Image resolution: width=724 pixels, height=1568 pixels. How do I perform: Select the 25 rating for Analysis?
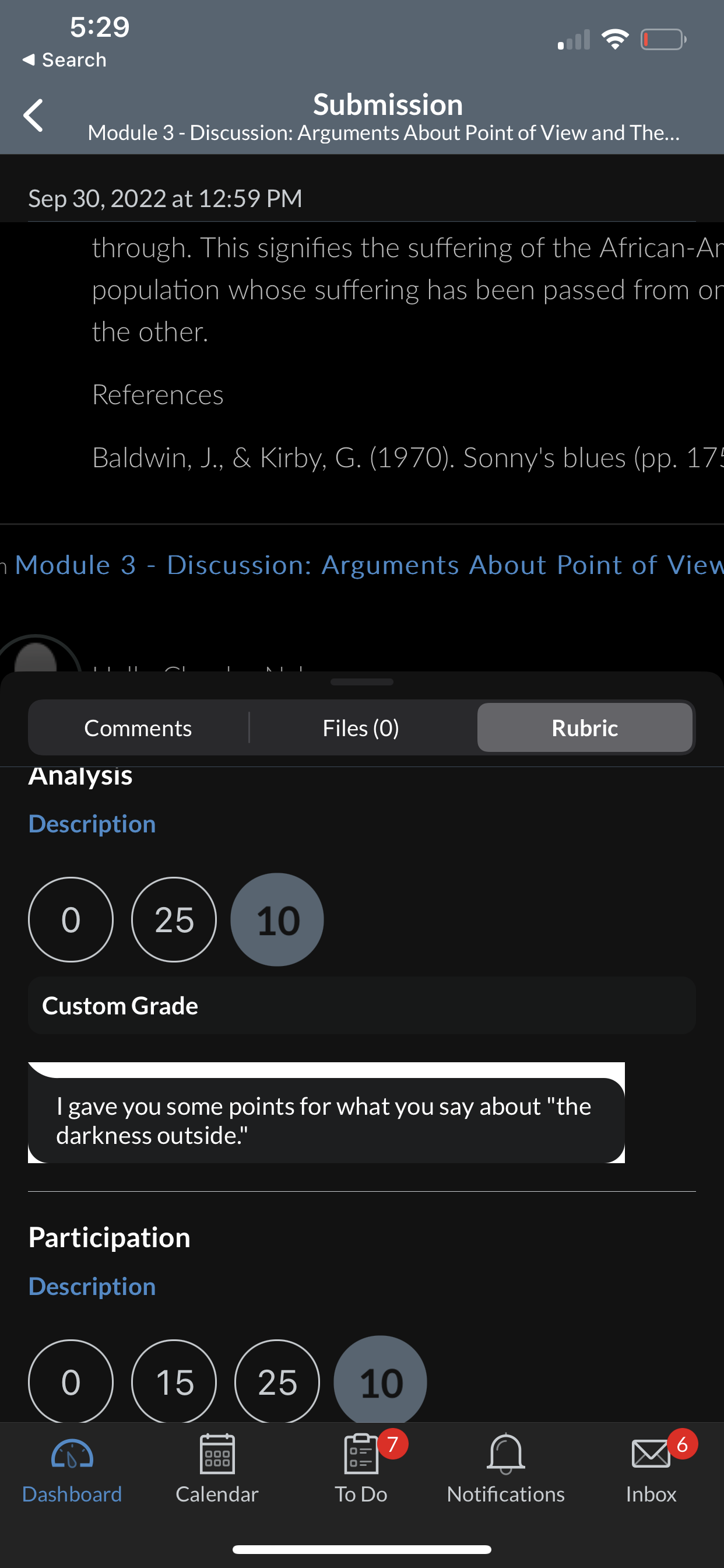coord(174,919)
